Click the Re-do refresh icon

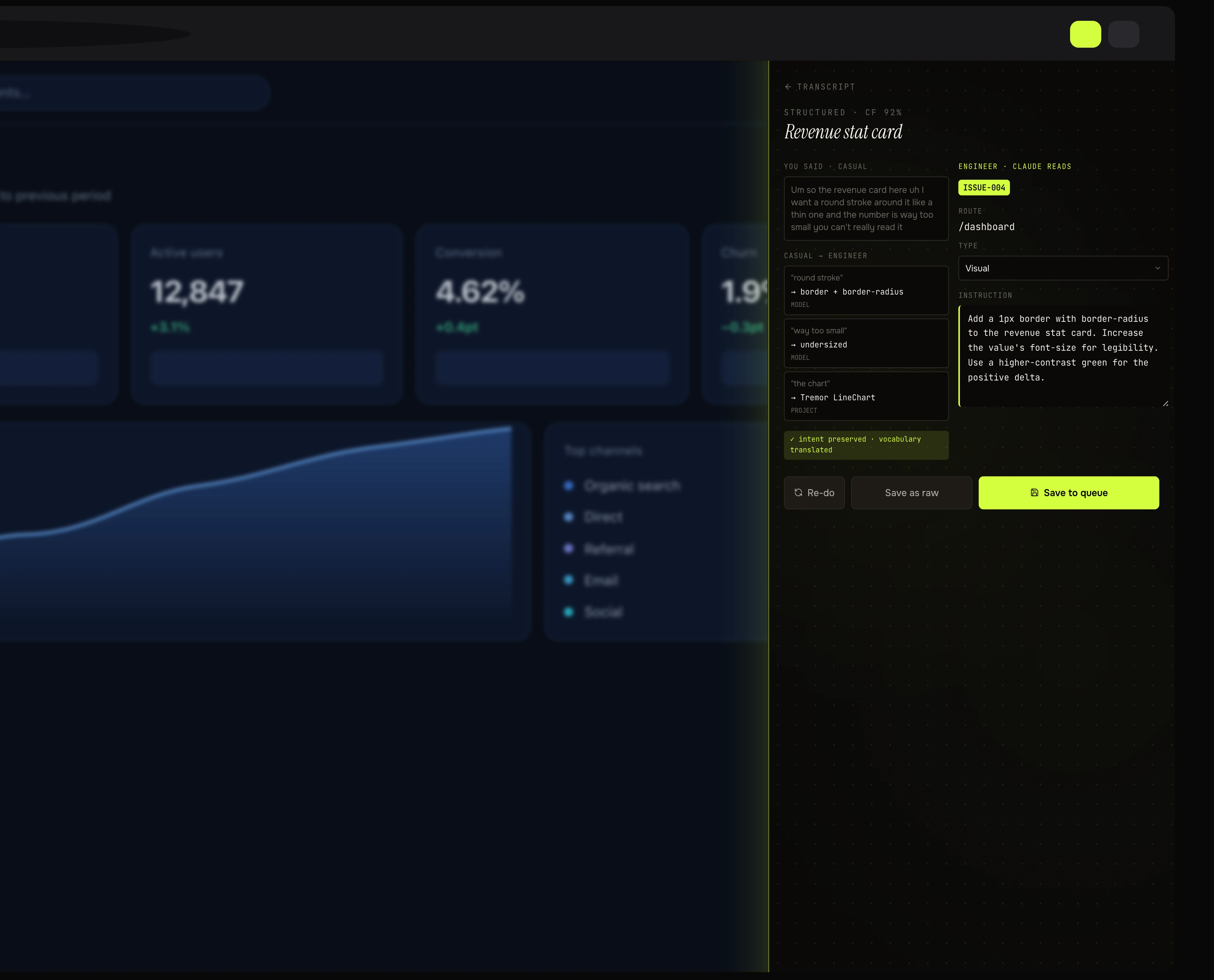pos(798,493)
